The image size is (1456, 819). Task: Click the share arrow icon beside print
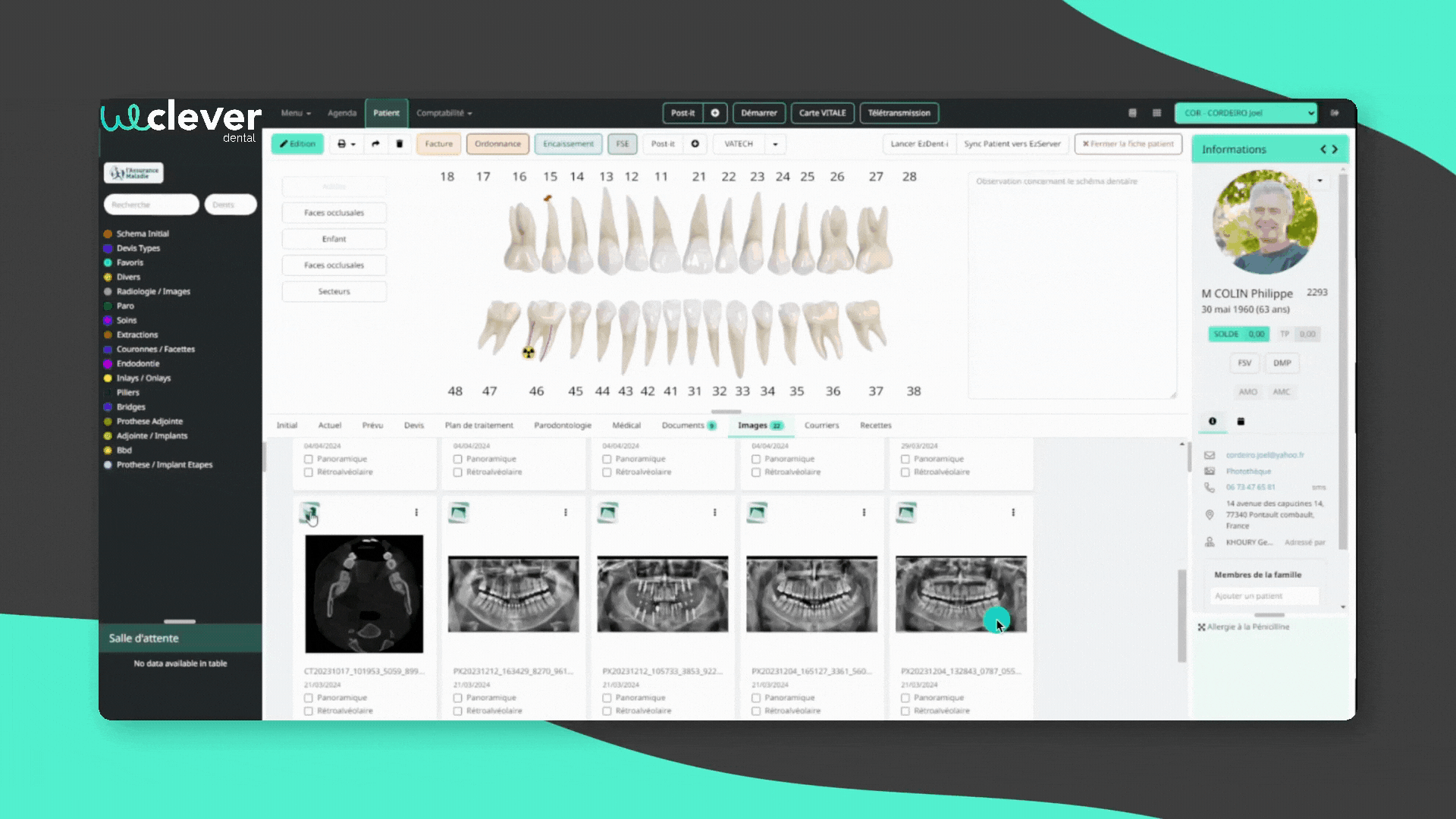click(x=375, y=144)
